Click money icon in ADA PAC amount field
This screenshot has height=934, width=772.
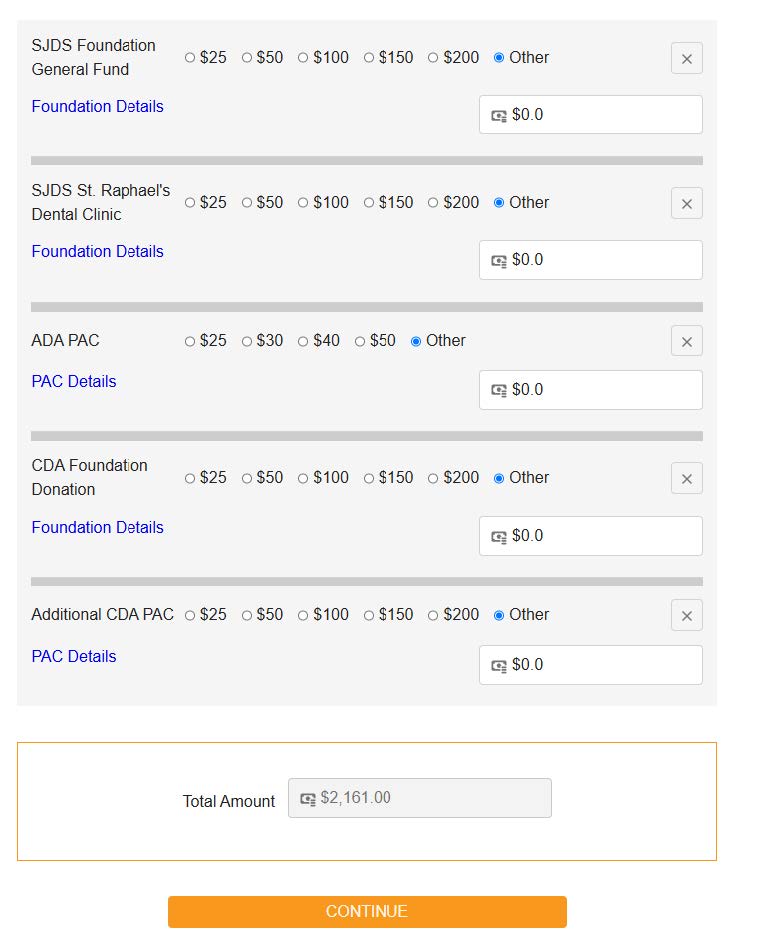coord(499,390)
